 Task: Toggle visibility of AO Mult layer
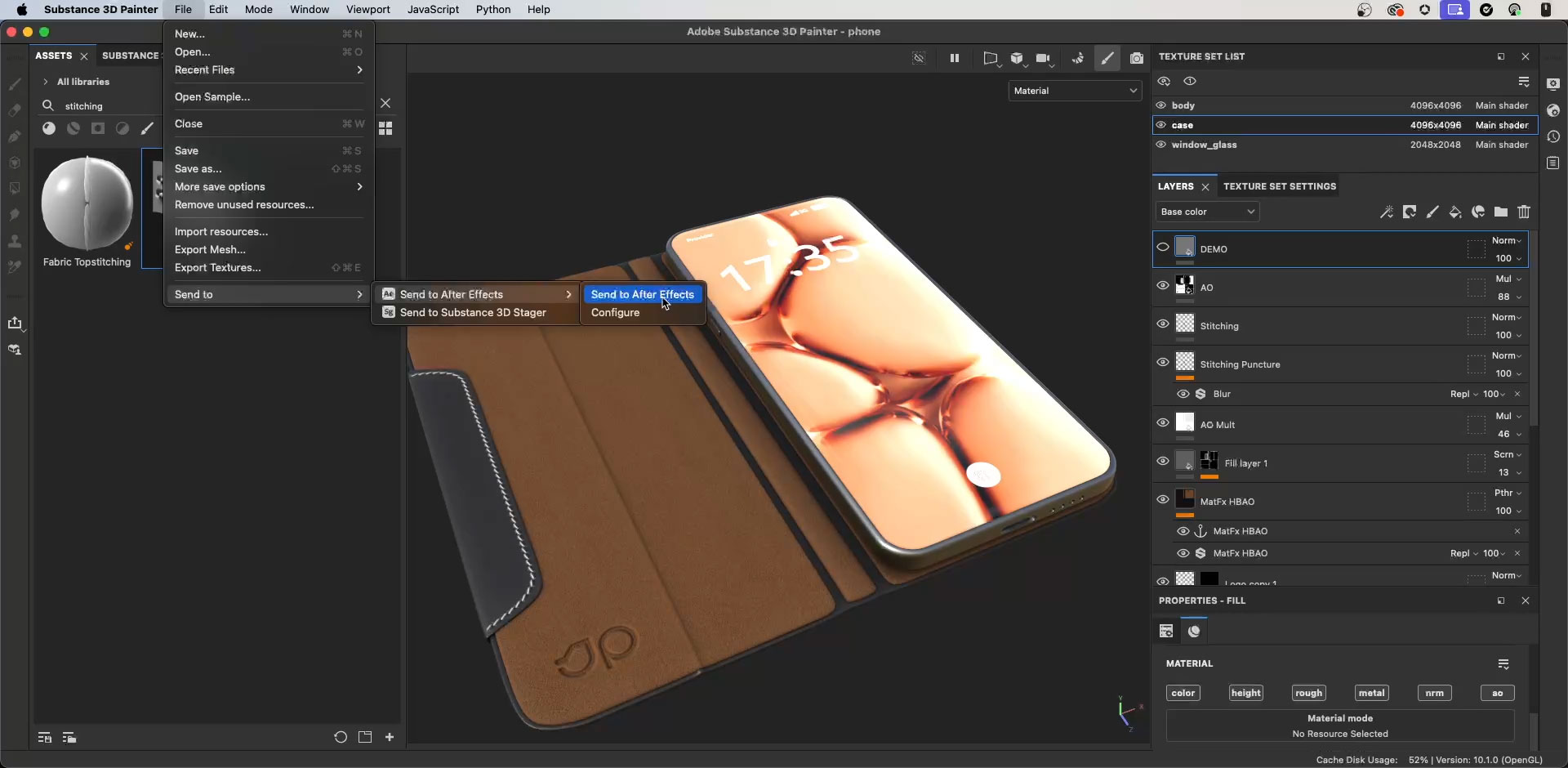click(x=1163, y=422)
